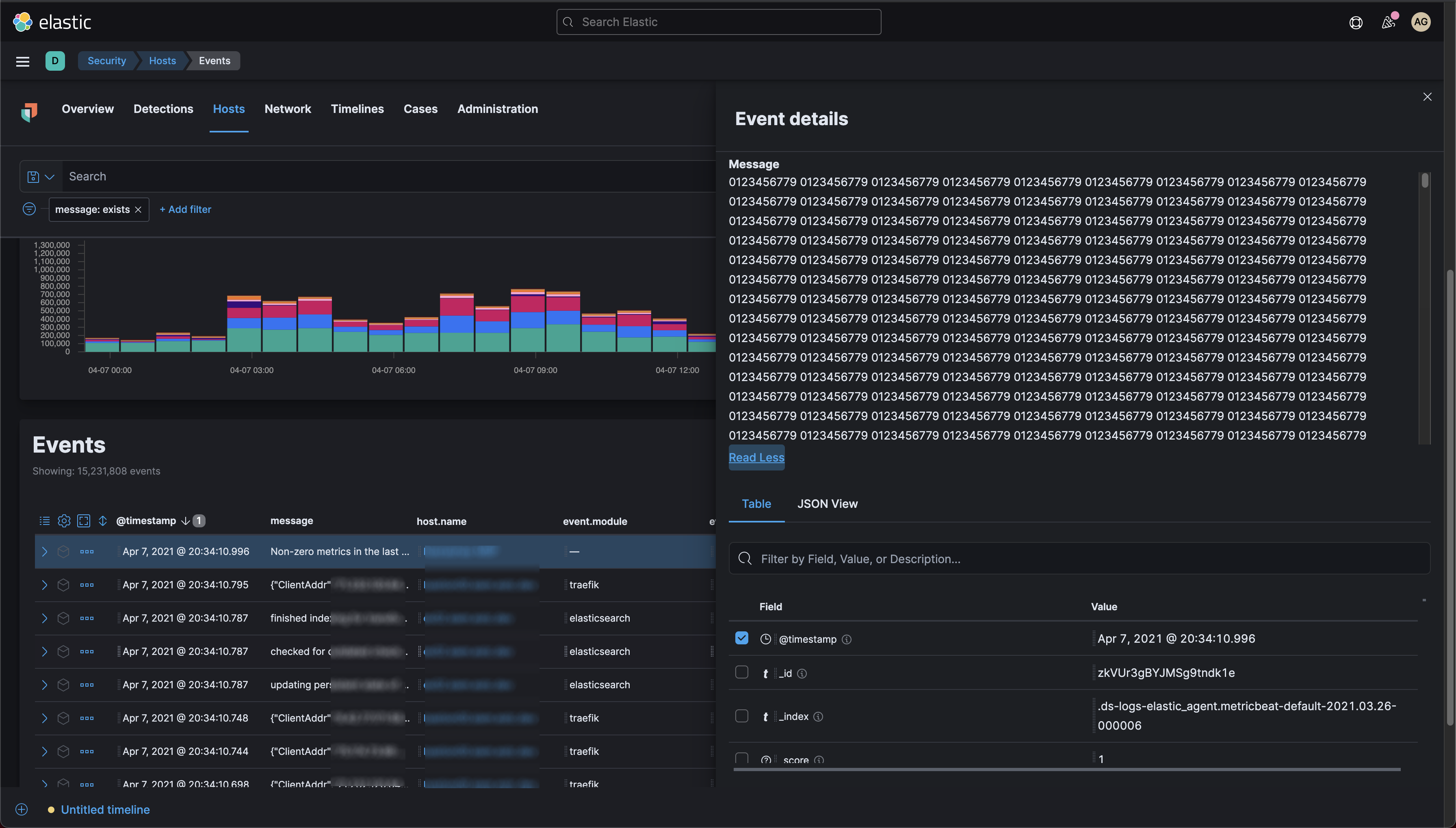1456x828 pixels.
Task: Show info for @timestamp field
Action: point(847,639)
